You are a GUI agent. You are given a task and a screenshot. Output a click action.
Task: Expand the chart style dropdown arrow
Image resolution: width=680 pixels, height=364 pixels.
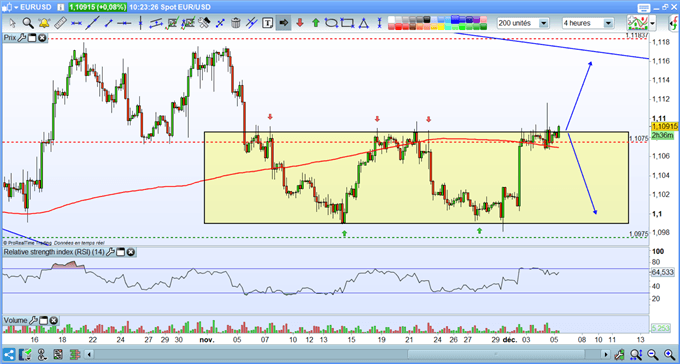[652, 23]
